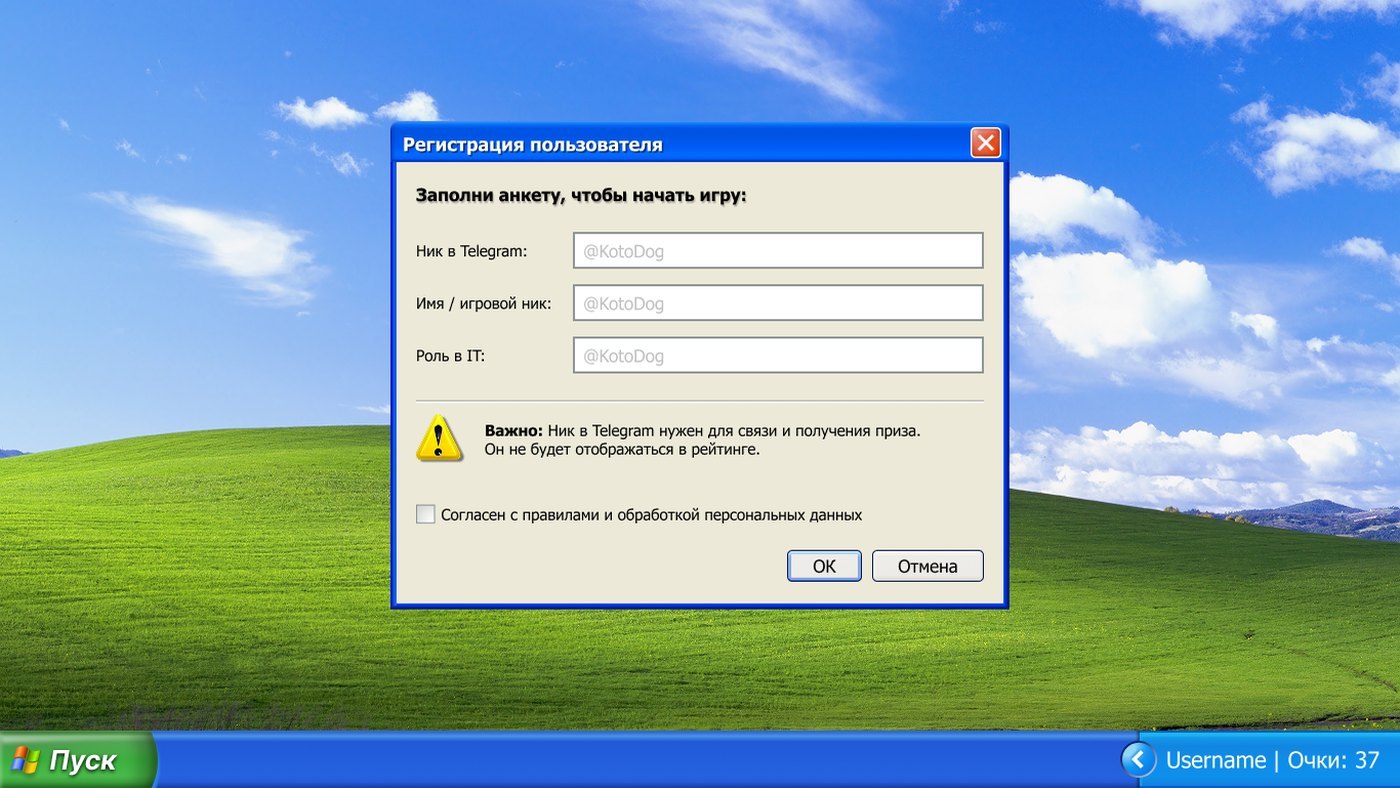Click the Windows flag logo on Пуск

(26, 760)
